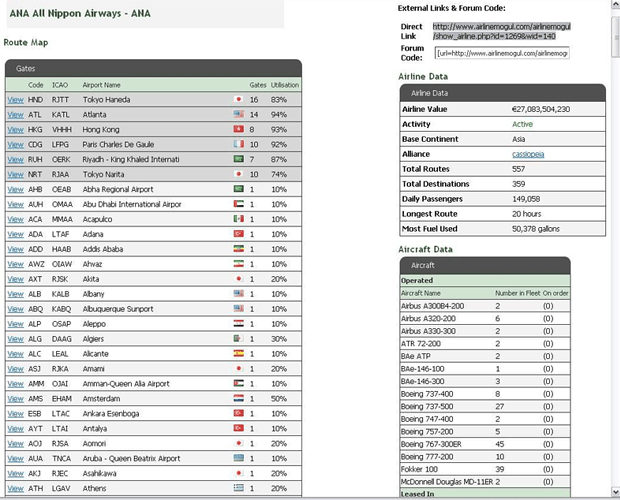Click the Japan flag in Tokyo Narita row
Viewport: 620px width, 500px height.
(238, 174)
